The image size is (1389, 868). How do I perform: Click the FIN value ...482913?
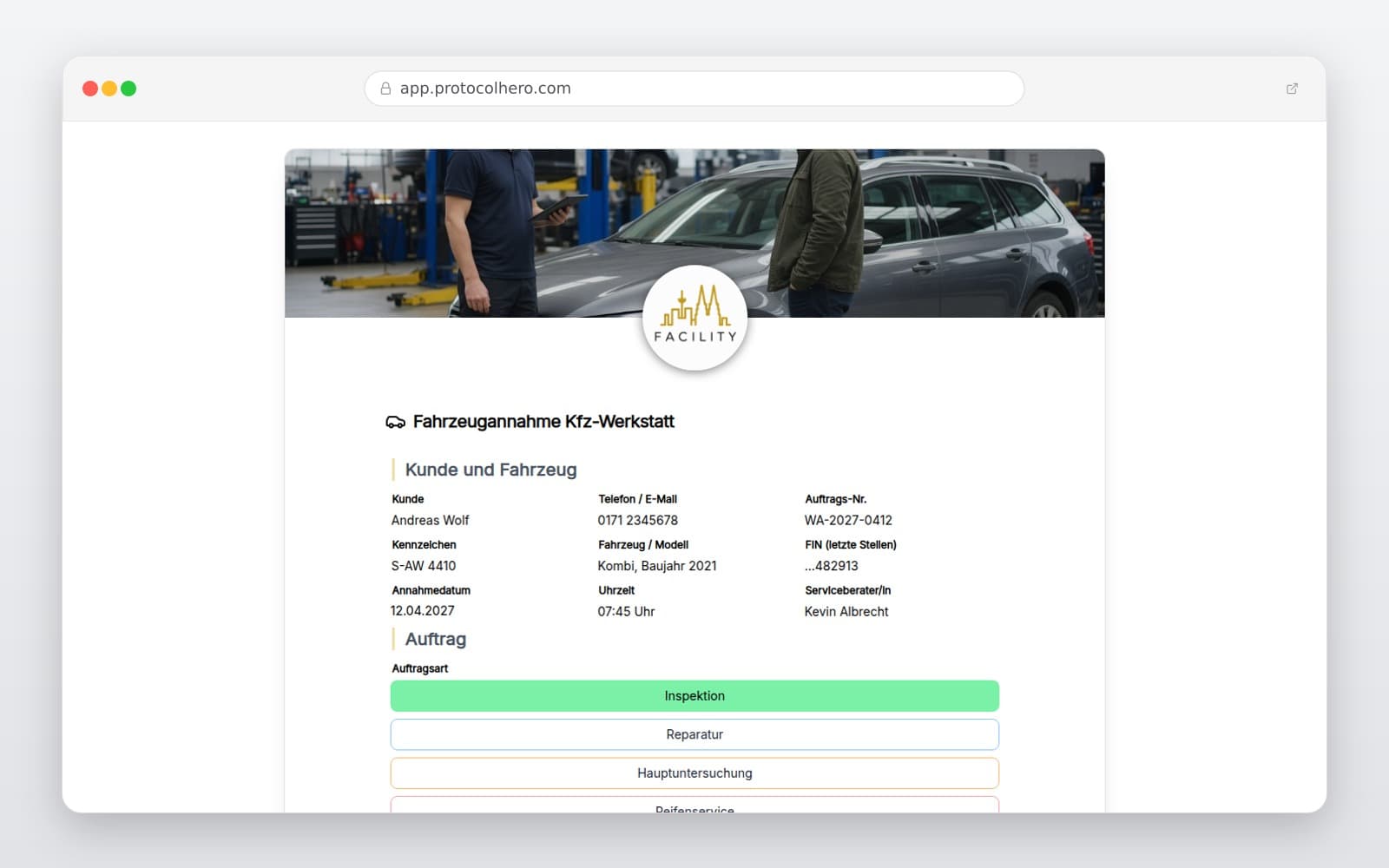(x=832, y=566)
